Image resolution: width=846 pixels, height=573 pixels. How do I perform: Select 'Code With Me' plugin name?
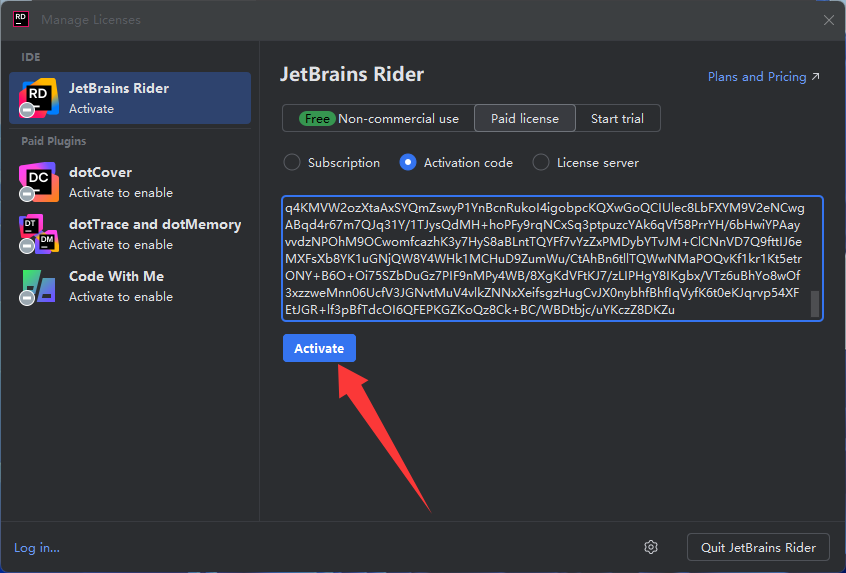pos(117,276)
